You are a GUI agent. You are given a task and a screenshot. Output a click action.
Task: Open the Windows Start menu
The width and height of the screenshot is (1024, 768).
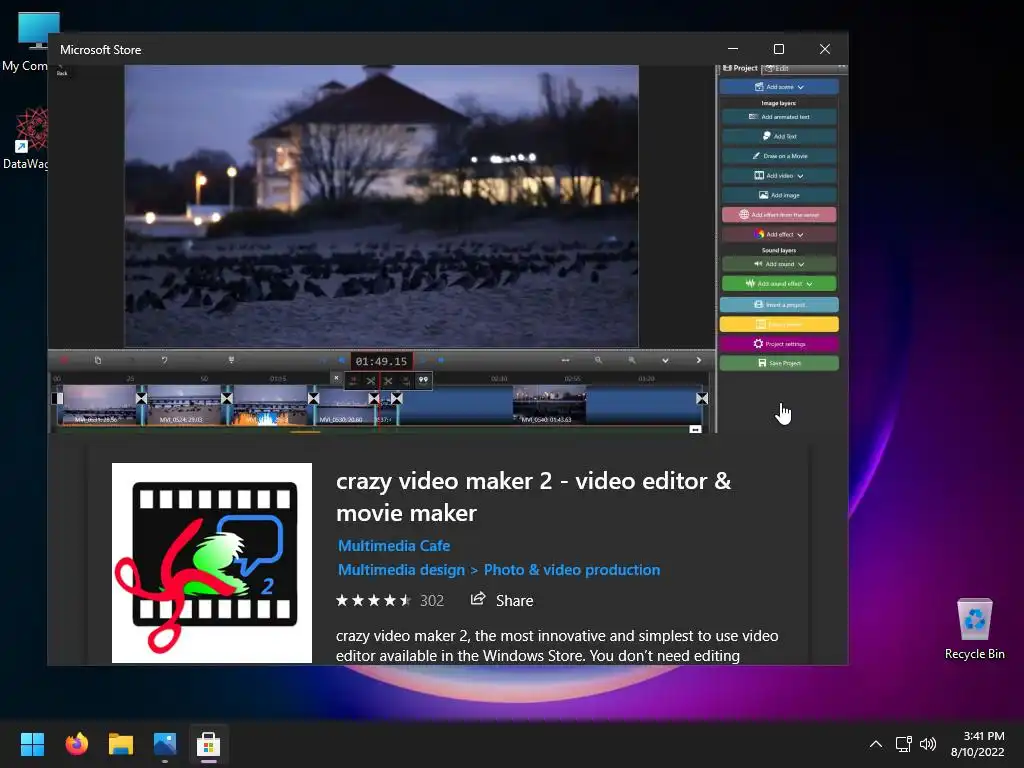pyautogui.click(x=32, y=744)
